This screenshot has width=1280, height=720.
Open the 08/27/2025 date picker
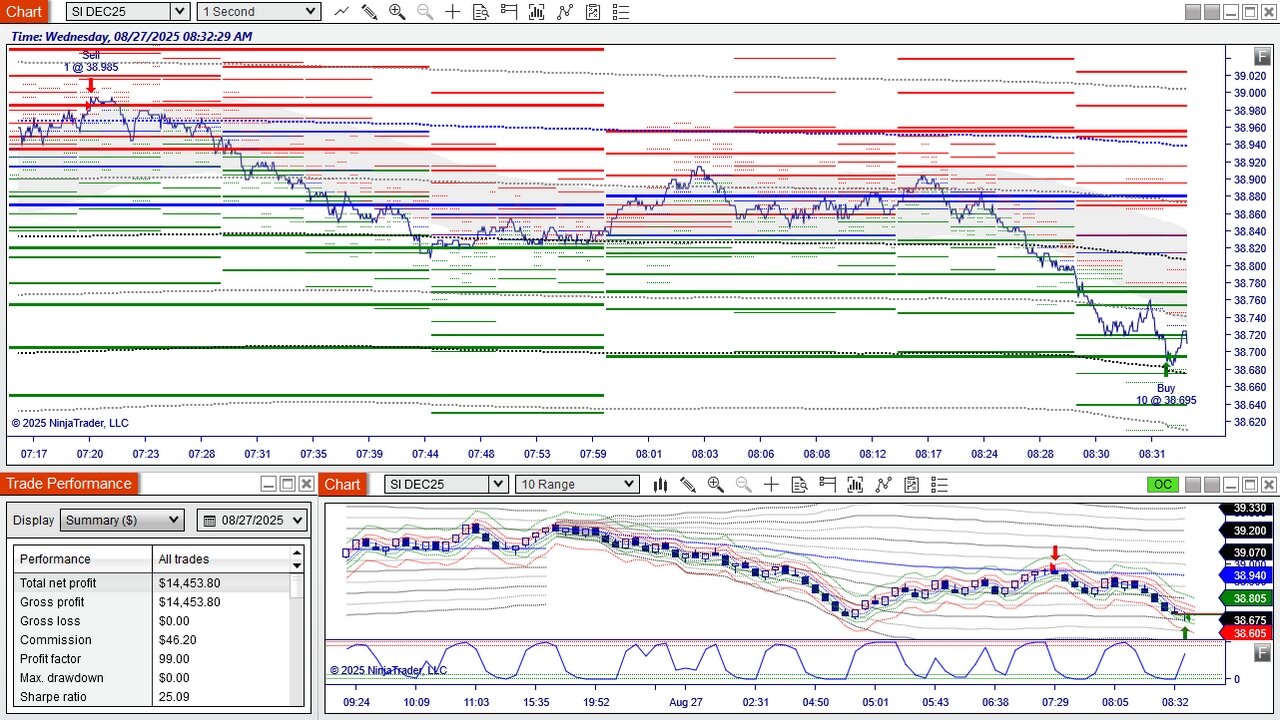coord(253,520)
